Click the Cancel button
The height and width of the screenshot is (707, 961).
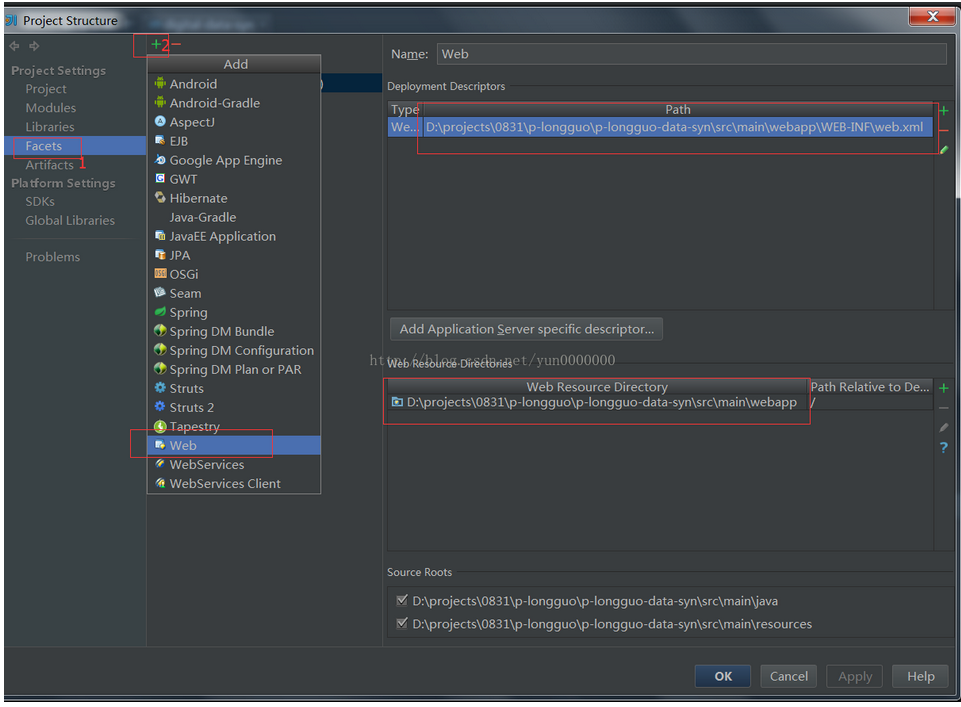pyautogui.click(x=788, y=676)
